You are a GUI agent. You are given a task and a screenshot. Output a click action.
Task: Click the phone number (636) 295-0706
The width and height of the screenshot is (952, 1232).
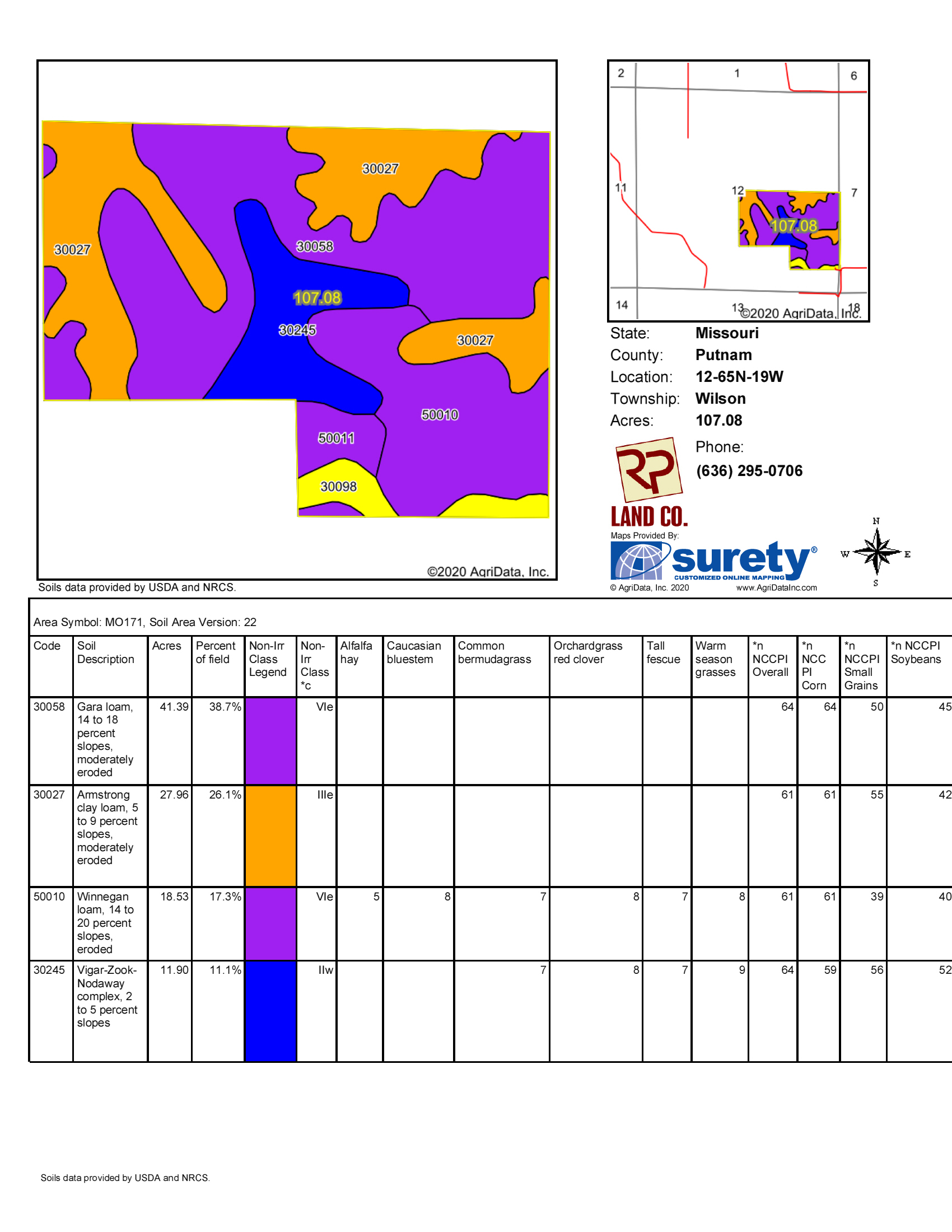click(749, 471)
